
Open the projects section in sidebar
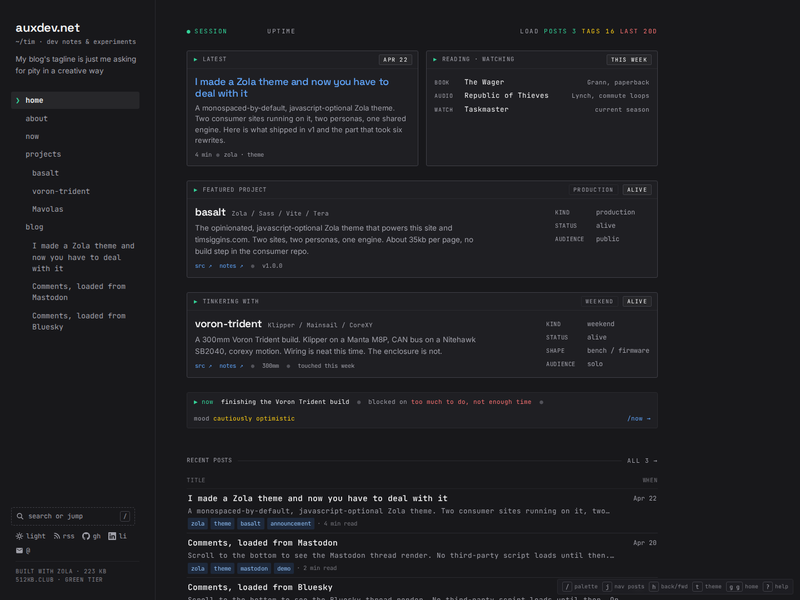43,154
